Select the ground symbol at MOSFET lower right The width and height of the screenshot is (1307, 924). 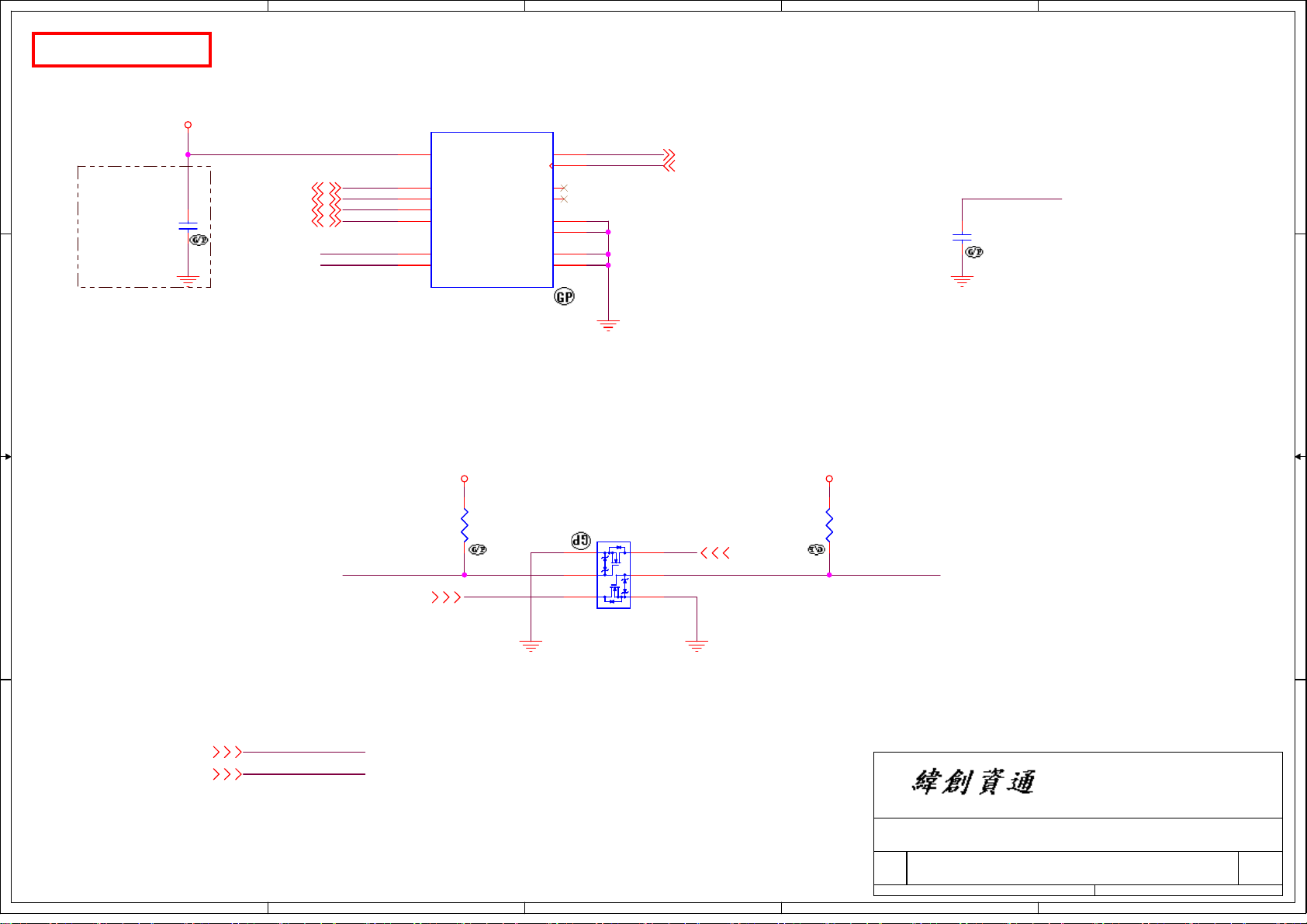pyautogui.click(x=697, y=645)
